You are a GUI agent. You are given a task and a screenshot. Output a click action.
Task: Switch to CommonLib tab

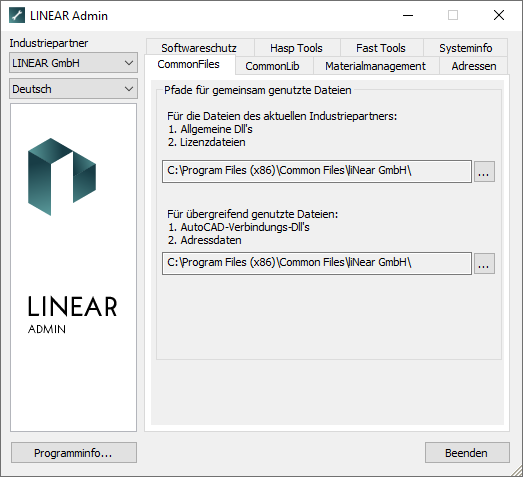pyautogui.click(x=273, y=66)
